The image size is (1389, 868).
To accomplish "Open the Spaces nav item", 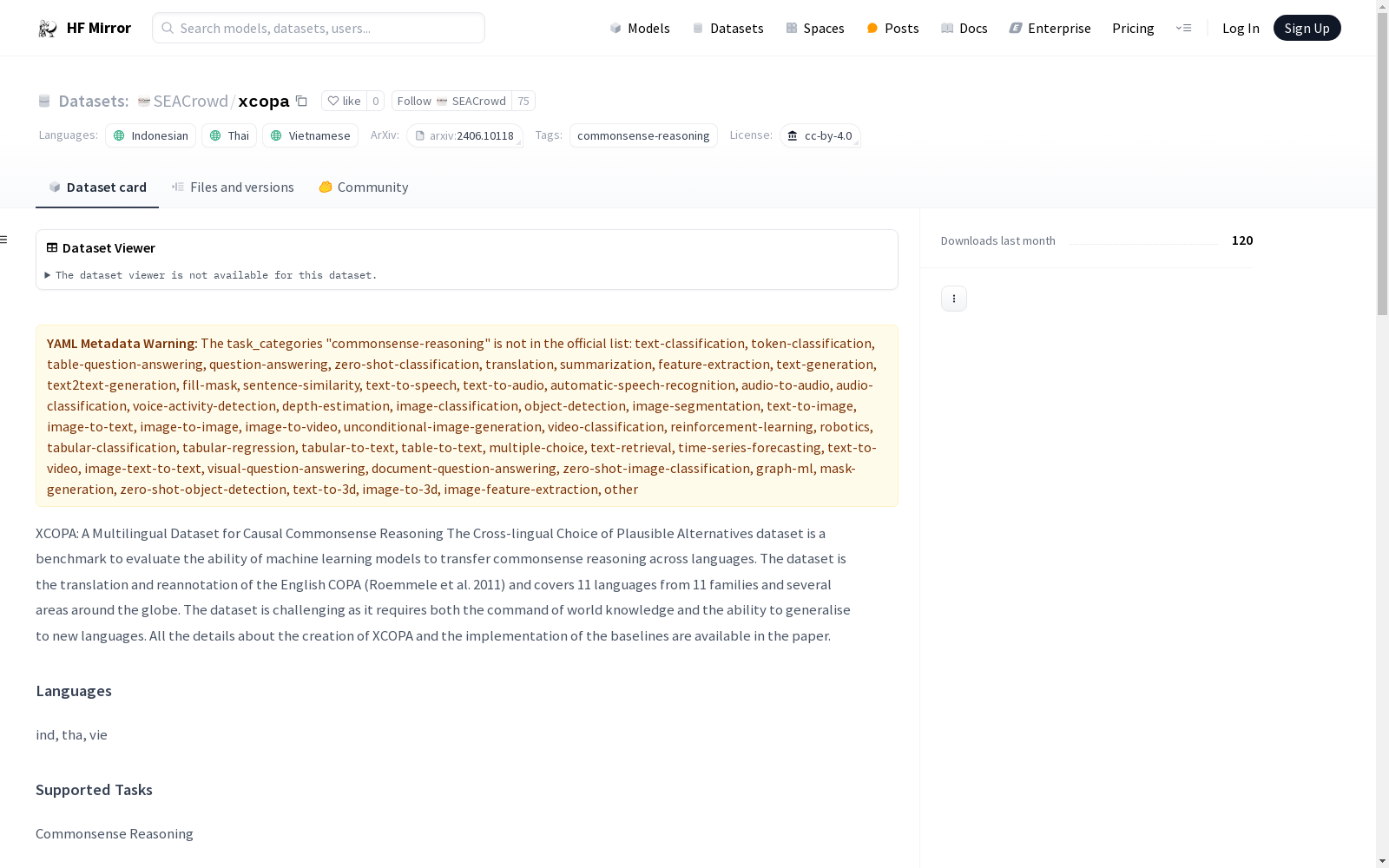I will click(x=815, y=28).
